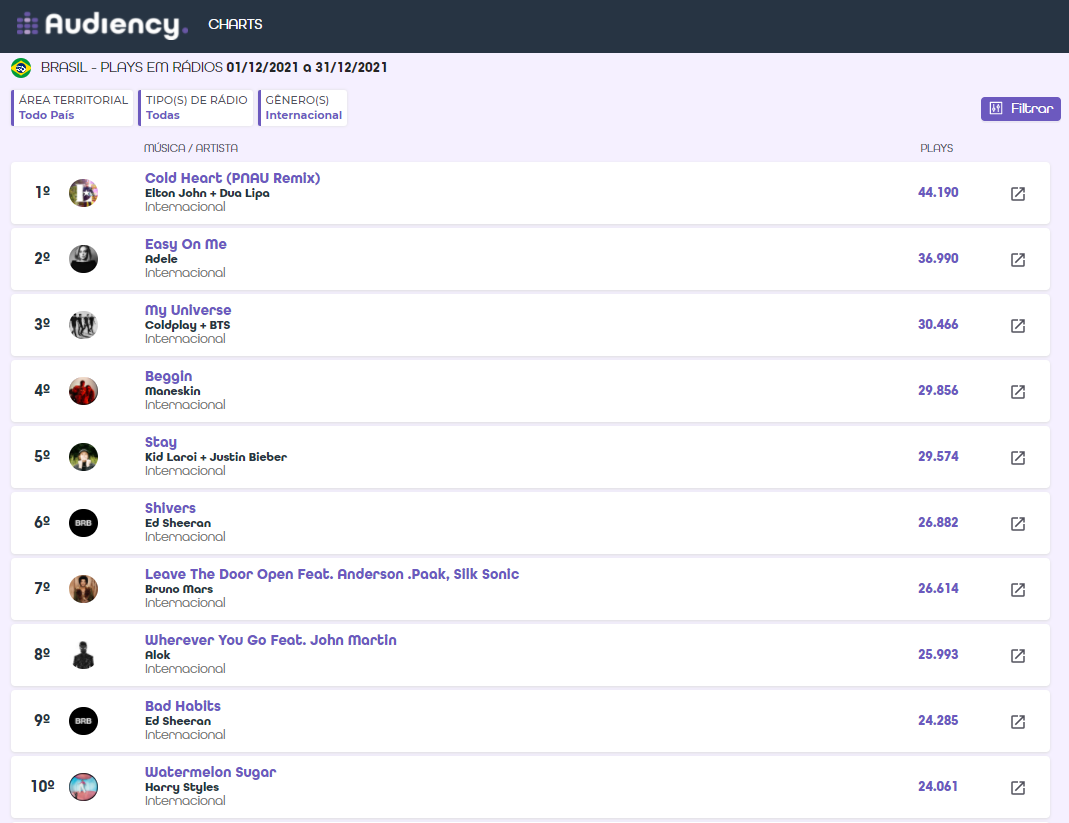Click the PLAYS column header
Screen dimensions: 1069x823
click(x=937, y=148)
